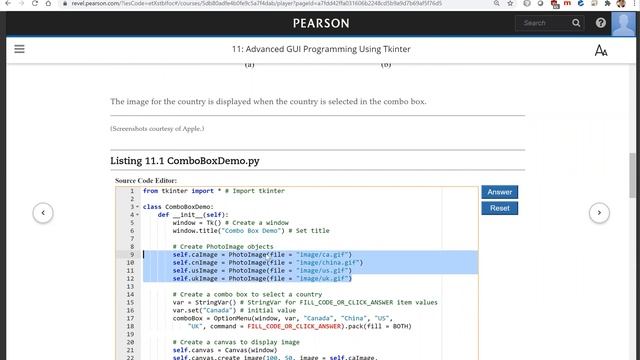Click the browser back arrow

tap(8, 3)
